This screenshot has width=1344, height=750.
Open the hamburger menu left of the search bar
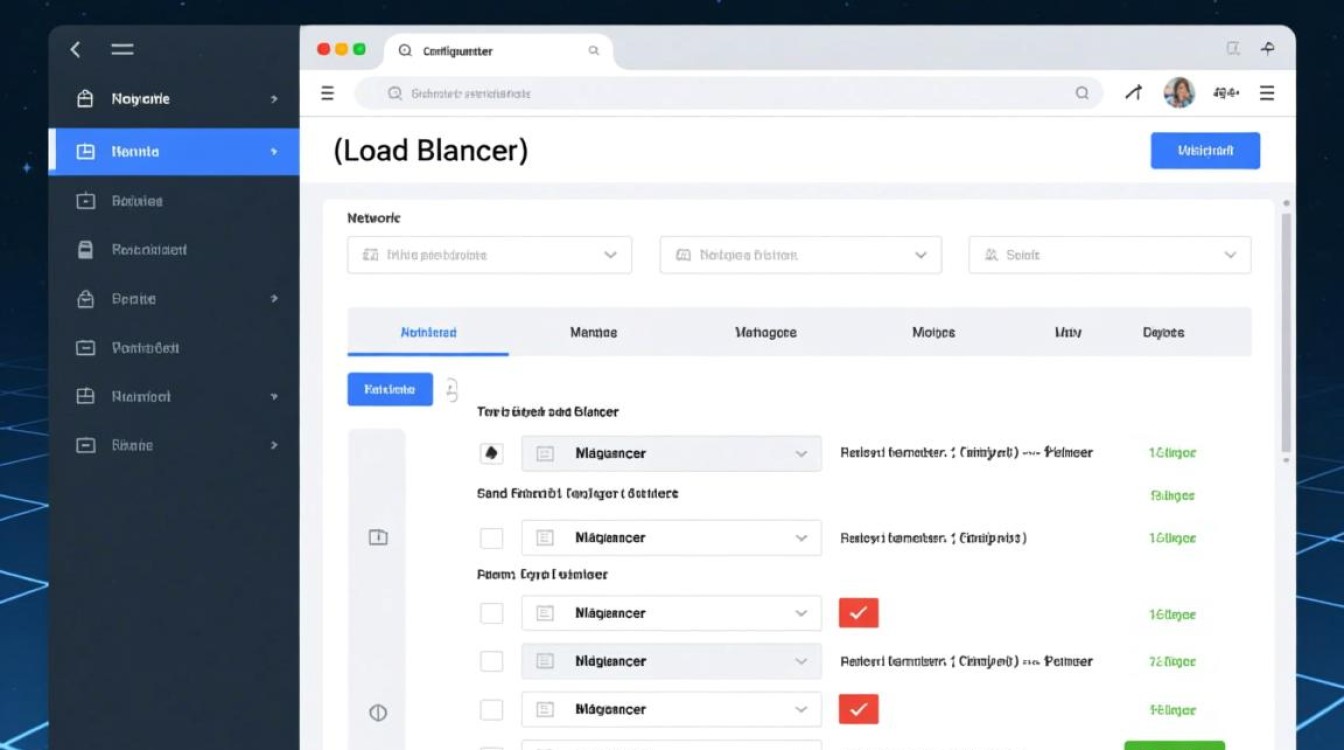pyautogui.click(x=327, y=93)
